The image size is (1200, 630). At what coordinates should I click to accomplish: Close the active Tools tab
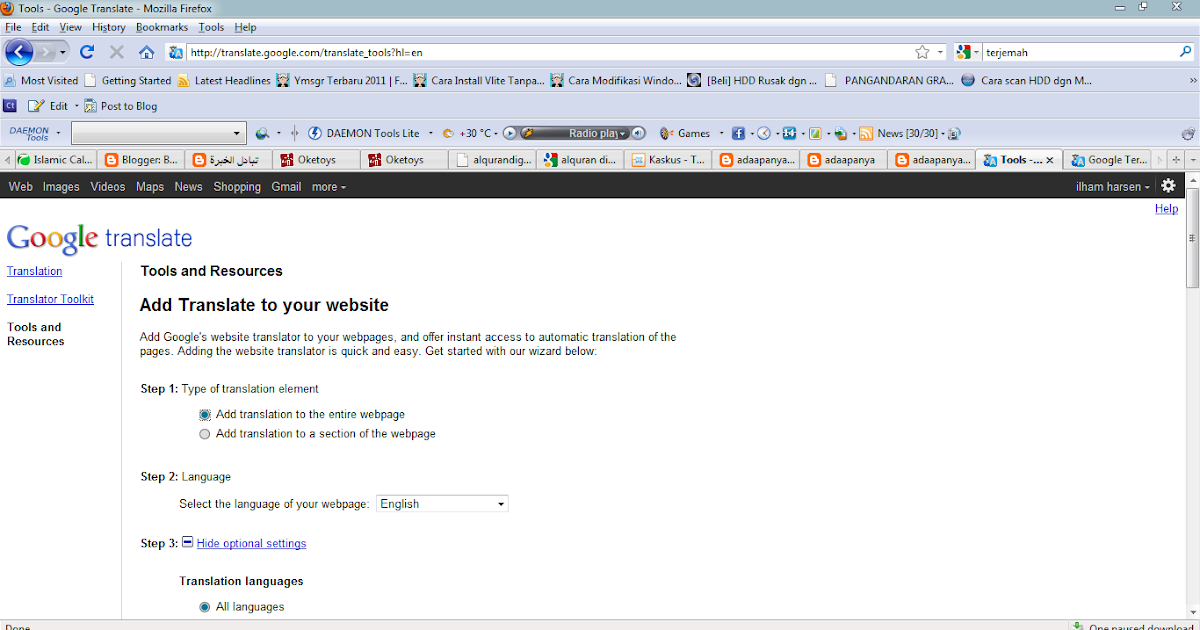point(1049,160)
